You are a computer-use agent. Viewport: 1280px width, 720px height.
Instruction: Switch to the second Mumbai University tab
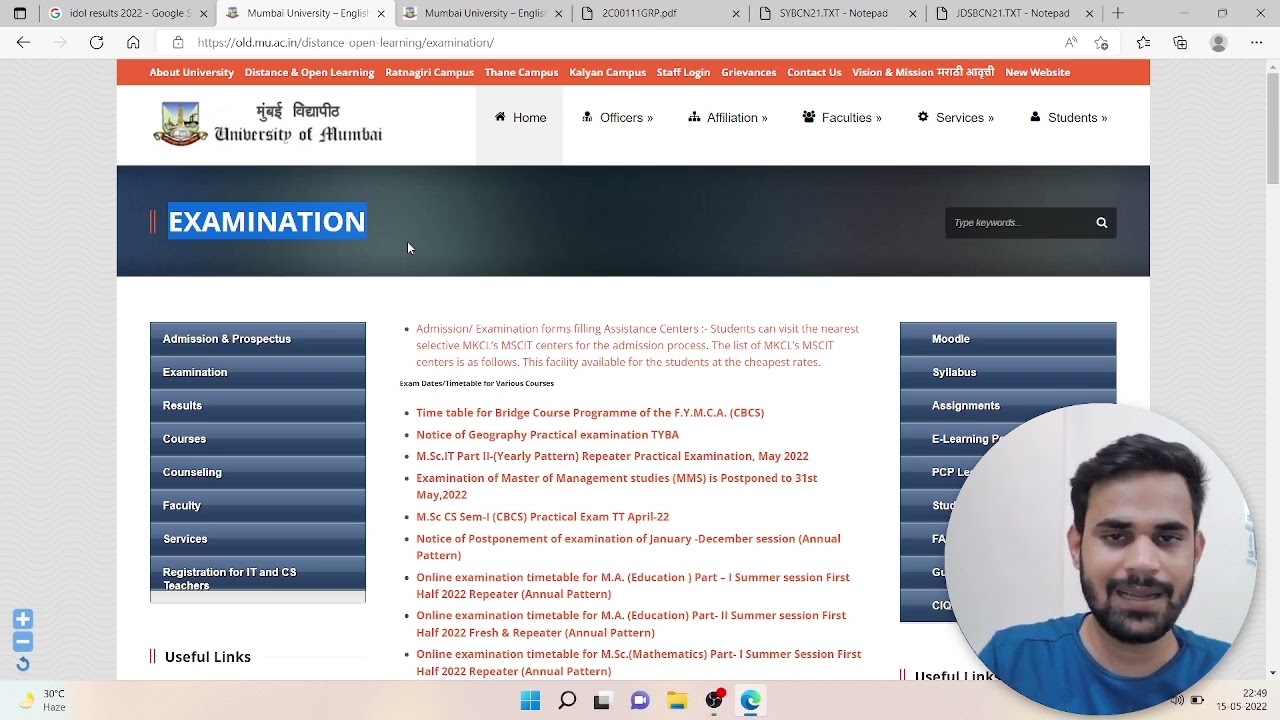click(x=482, y=13)
